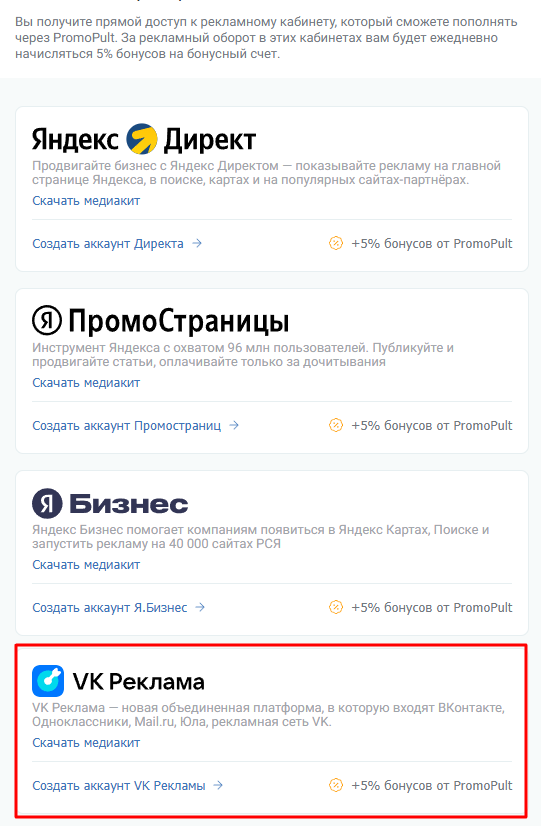Image resolution: width=541 pixels, height=826 pixels.
Task: Click the blue VK Реклама icon
Action: click(x=48, y=681)
